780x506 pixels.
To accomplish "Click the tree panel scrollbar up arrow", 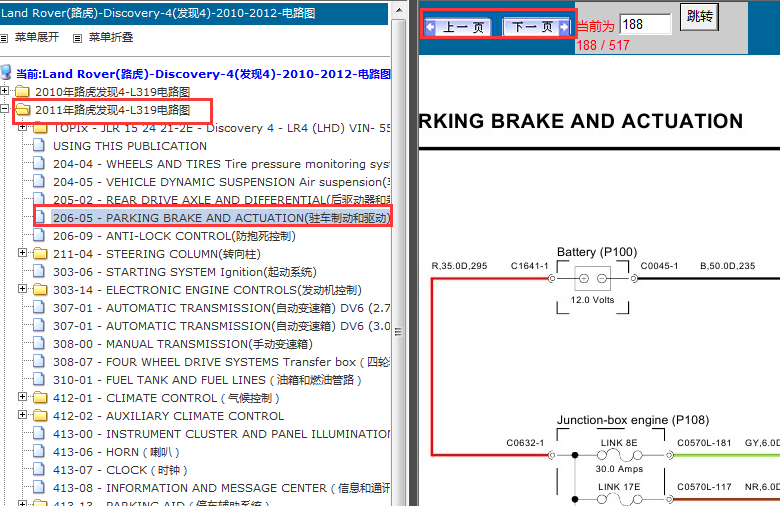I will [x=398, y=10].
